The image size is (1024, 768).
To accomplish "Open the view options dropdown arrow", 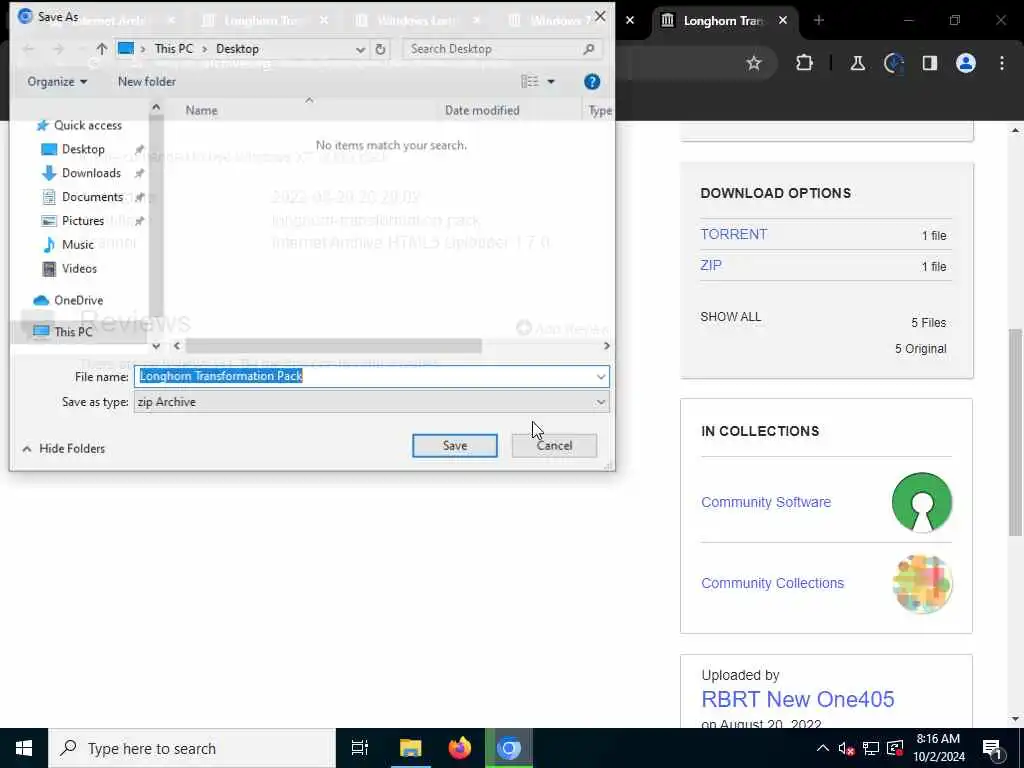I will pyautogui.click(x=551, y=82).
